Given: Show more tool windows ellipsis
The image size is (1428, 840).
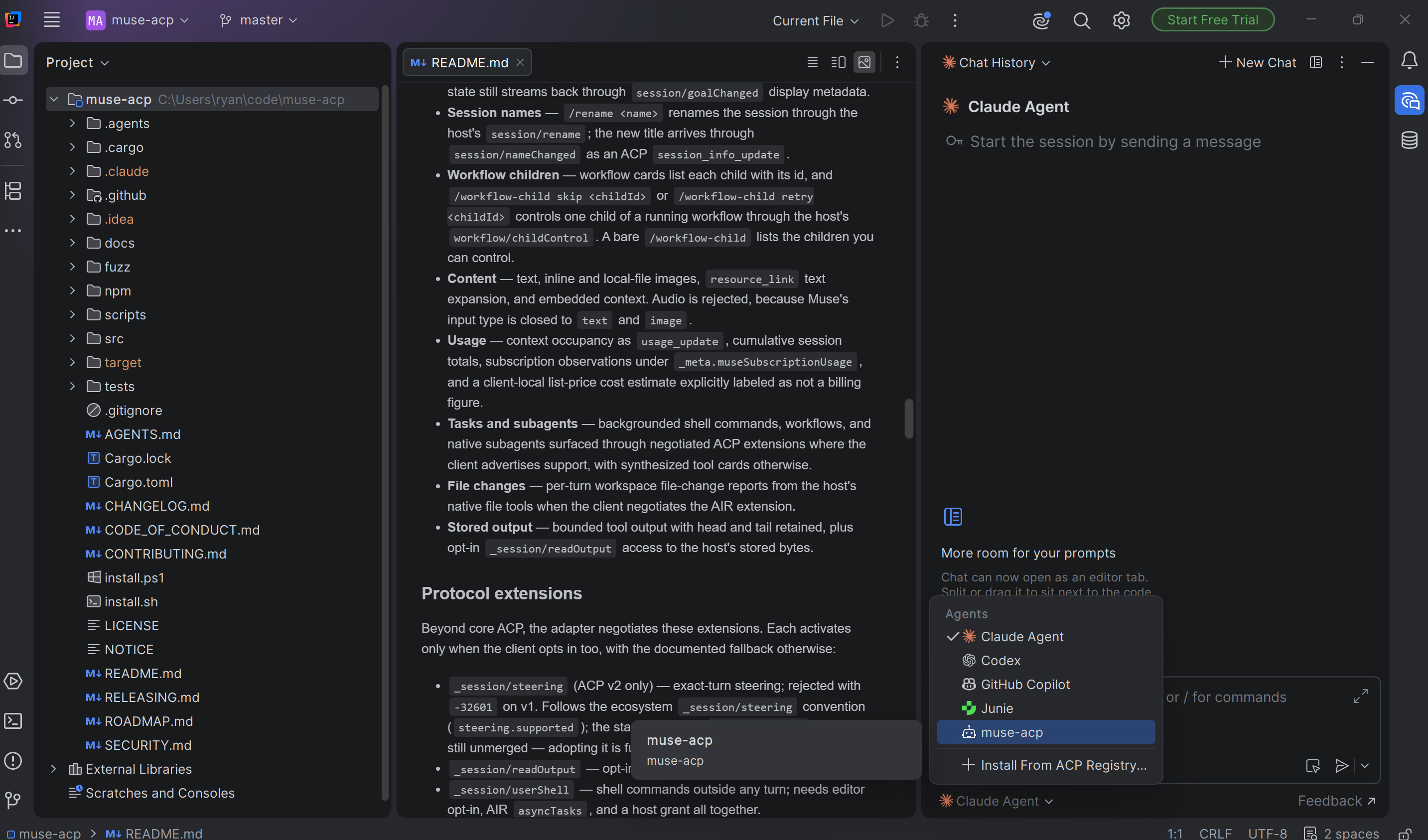Looking at the screenshot, I should (x=13, y=231).
